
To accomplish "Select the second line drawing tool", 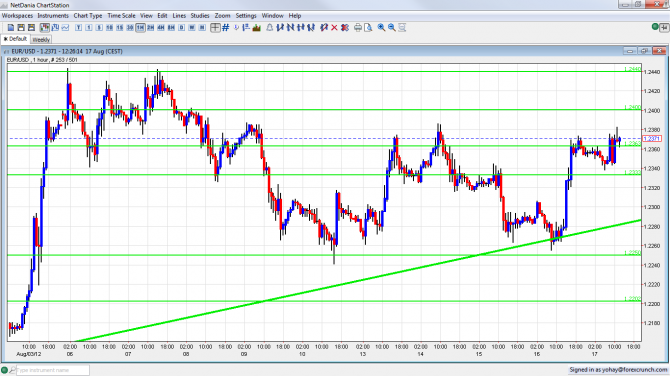I will pos(291,27).
